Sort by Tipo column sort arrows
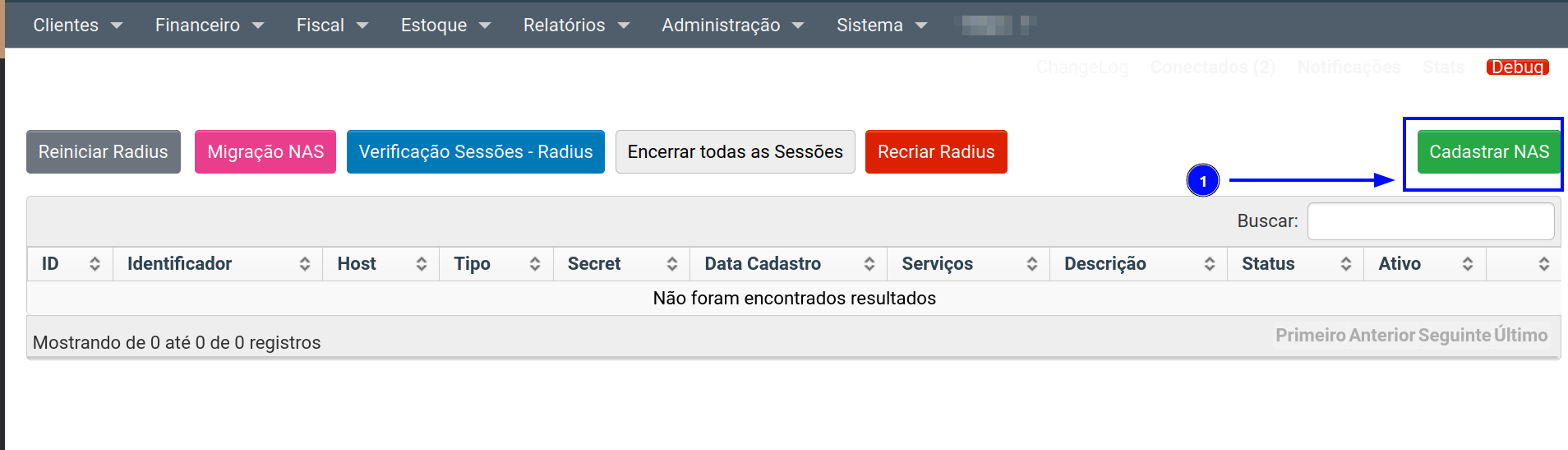The height and width of the screenshot is (450, 1568). click(534, 264)
